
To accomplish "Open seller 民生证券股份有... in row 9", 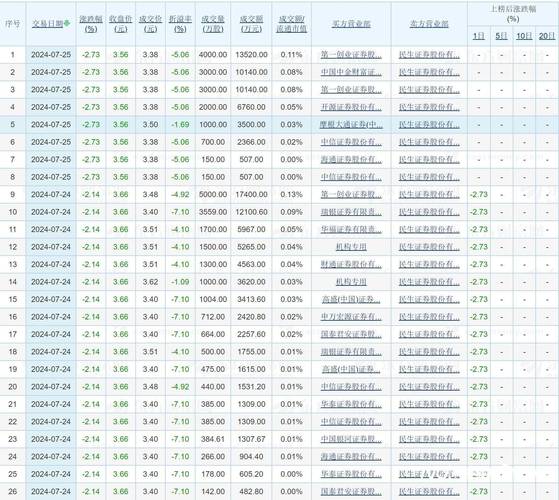I will click(x=429, y=195).
